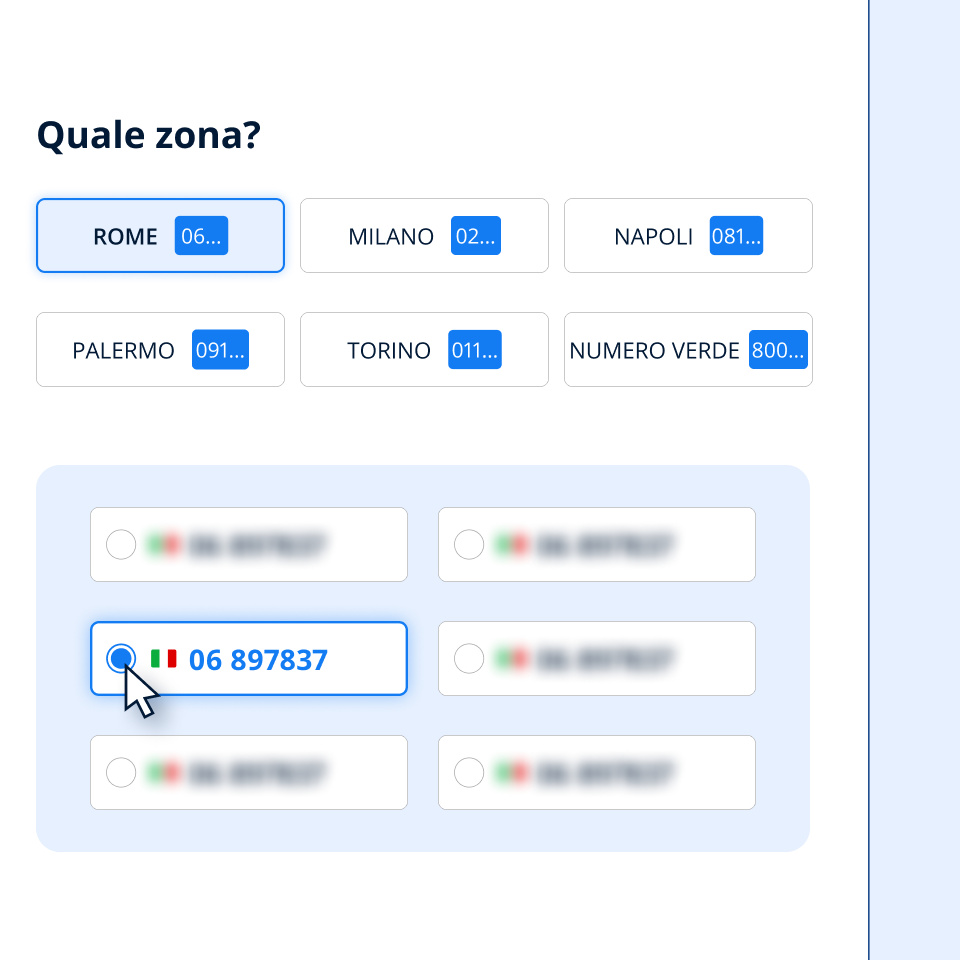960x960 pixels.
Task: Click the 800... badge on NUMERO VERDE
Action: [x=778, y=350]
